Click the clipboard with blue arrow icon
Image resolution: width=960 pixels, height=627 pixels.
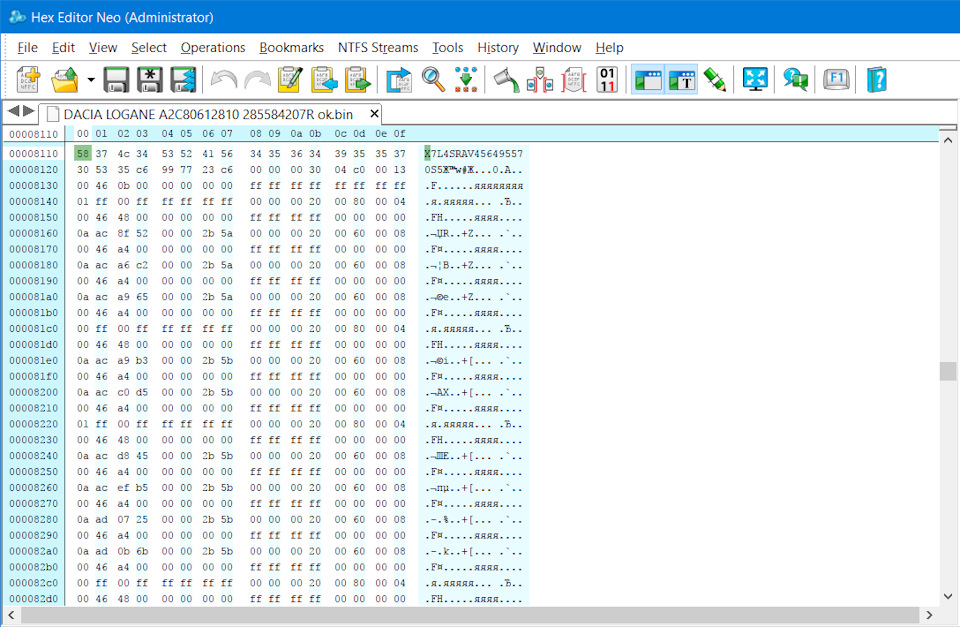[x=324, y=80]
